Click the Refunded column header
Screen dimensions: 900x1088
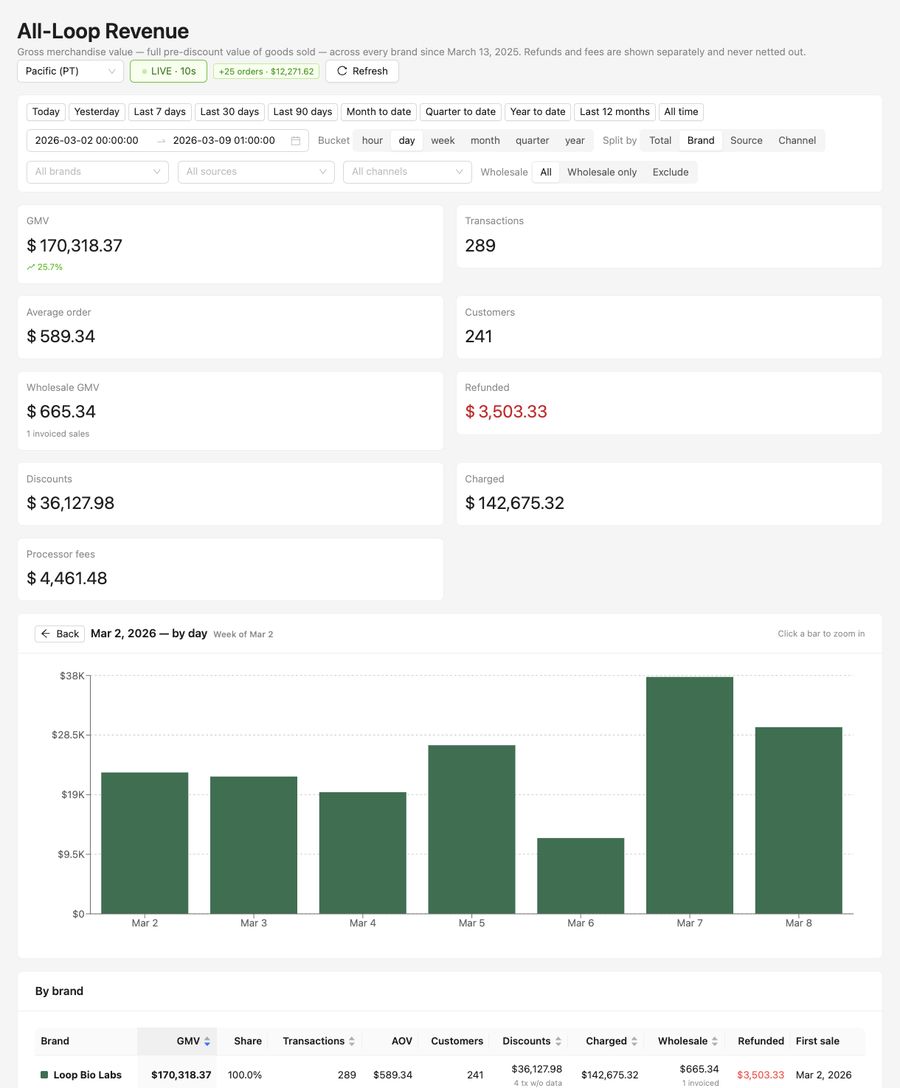point(761,1042)
